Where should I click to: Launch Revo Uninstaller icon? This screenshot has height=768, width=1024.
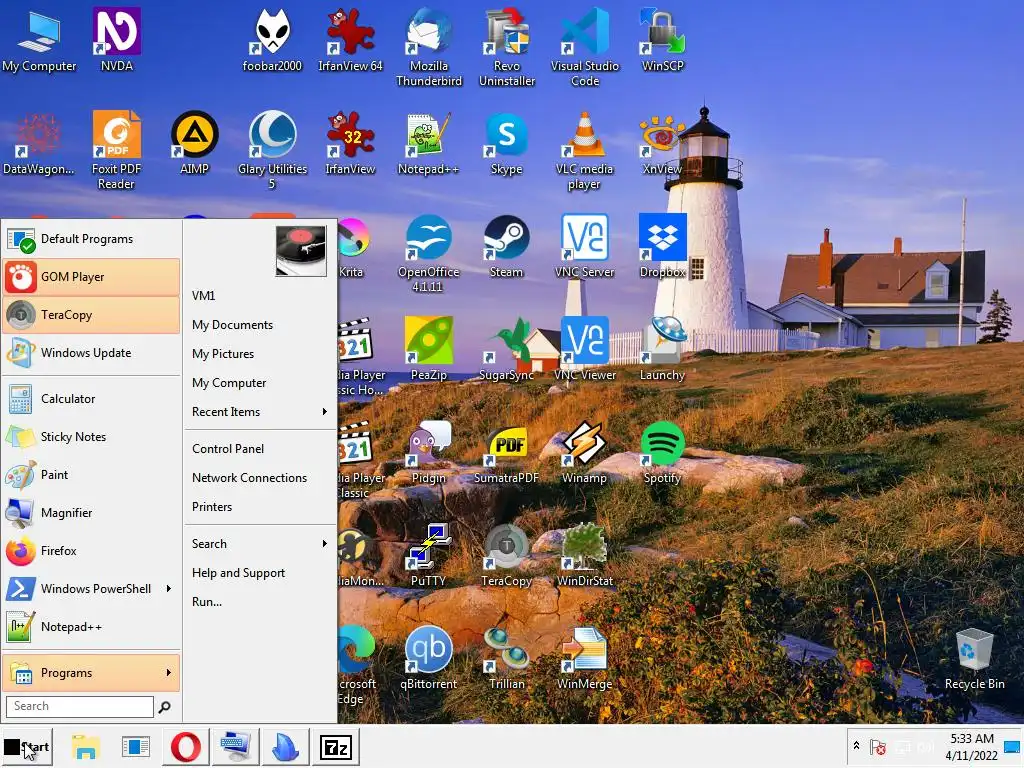pos(507,47)
